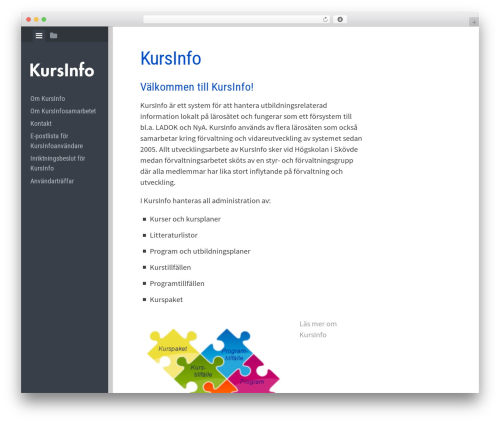
Task: Open the KursInfo sidebar logo
Action: [x=62, y=70]
